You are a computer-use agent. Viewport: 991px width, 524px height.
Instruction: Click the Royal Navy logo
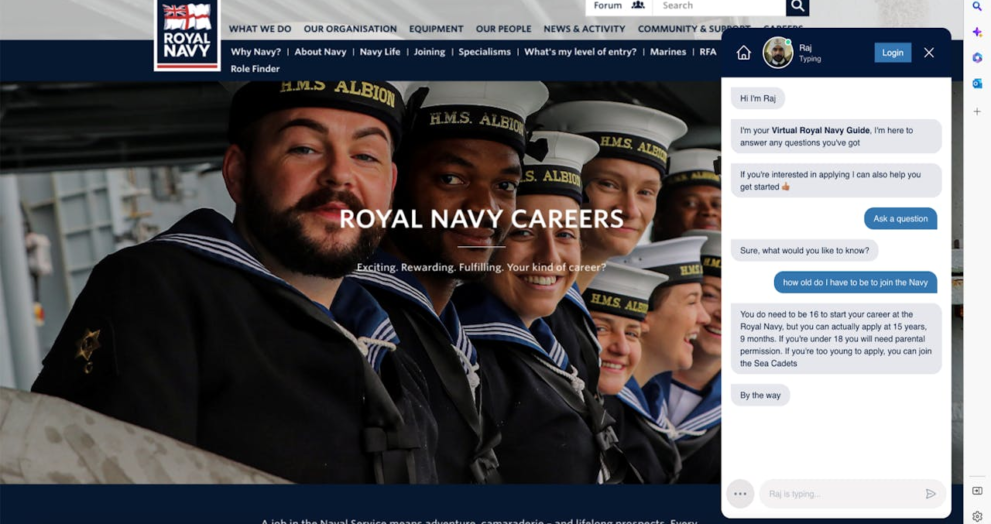(x=187, y=35)
